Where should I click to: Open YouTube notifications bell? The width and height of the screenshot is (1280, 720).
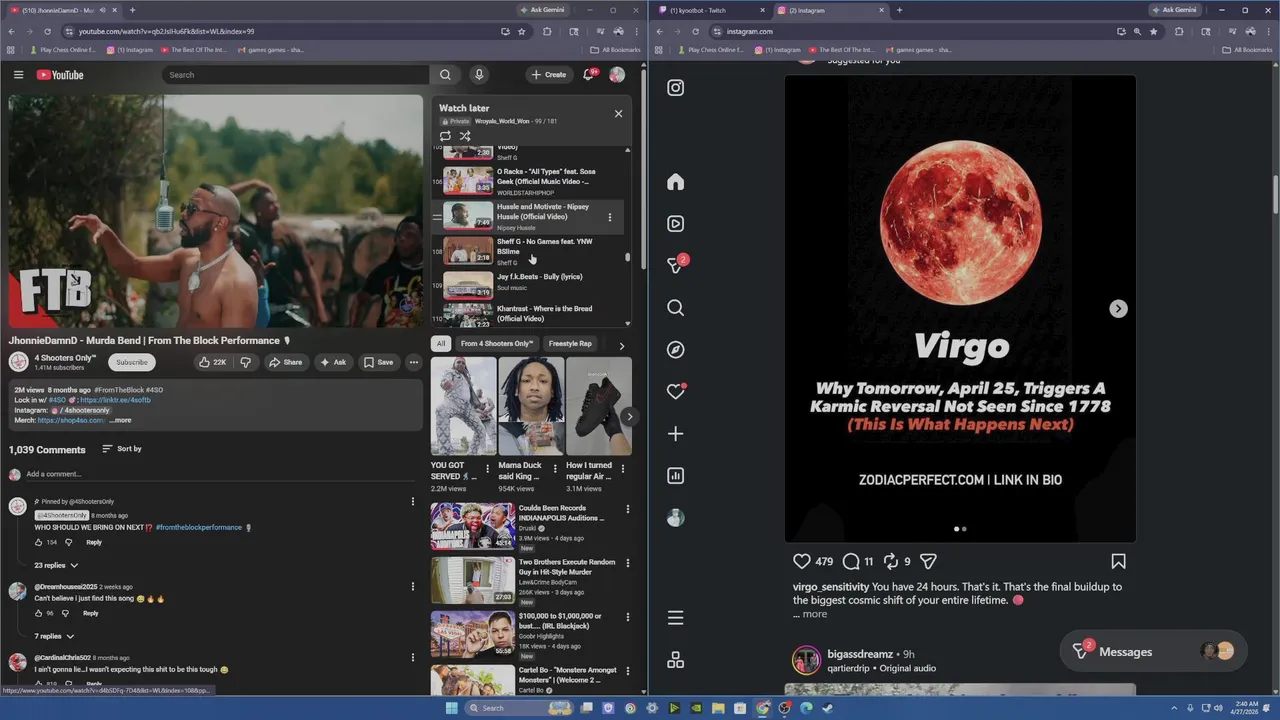pyautogui.click(x=589, y=75)
